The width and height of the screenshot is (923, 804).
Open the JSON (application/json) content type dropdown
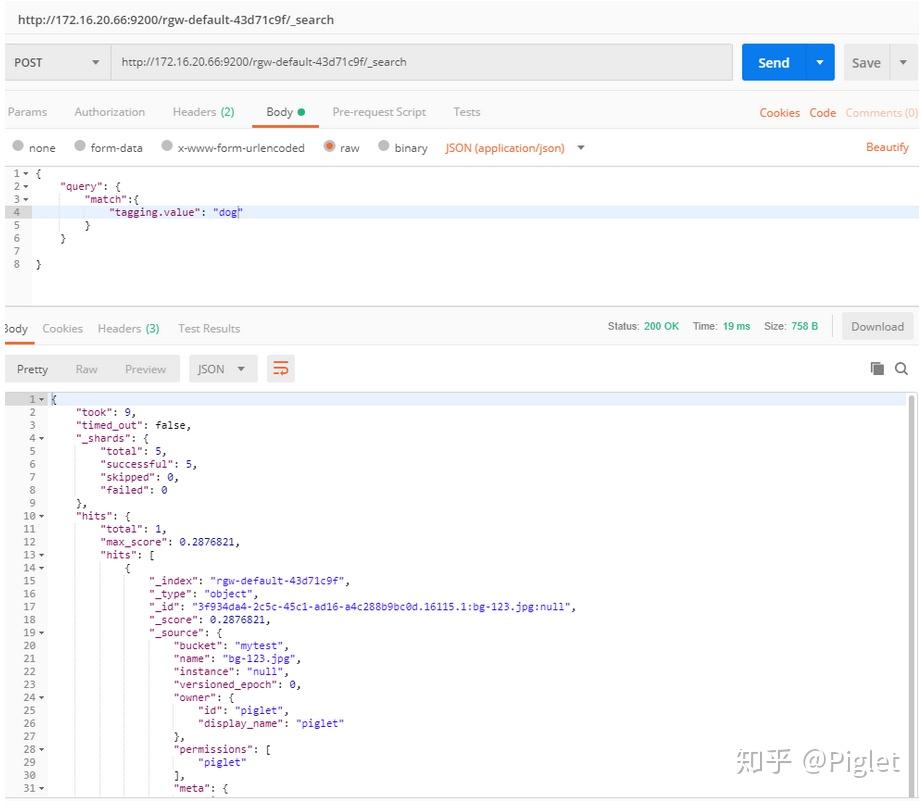pyautogui.click(x=515, y=148)
